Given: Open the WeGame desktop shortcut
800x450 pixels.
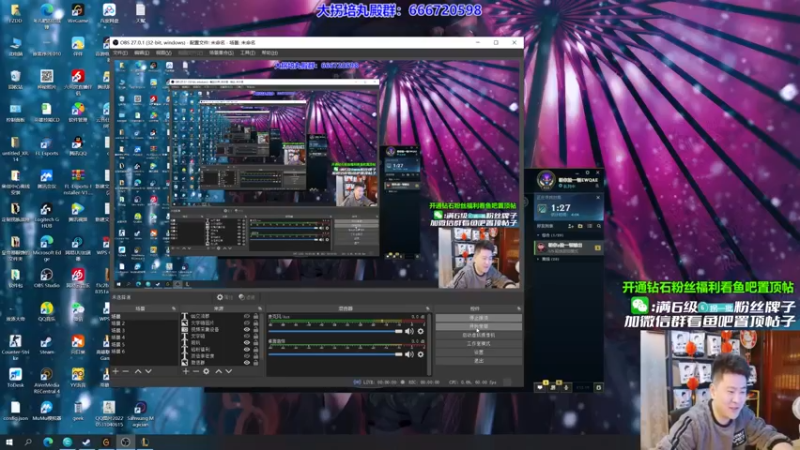Looking at the screenshot, I should [78, 13].
